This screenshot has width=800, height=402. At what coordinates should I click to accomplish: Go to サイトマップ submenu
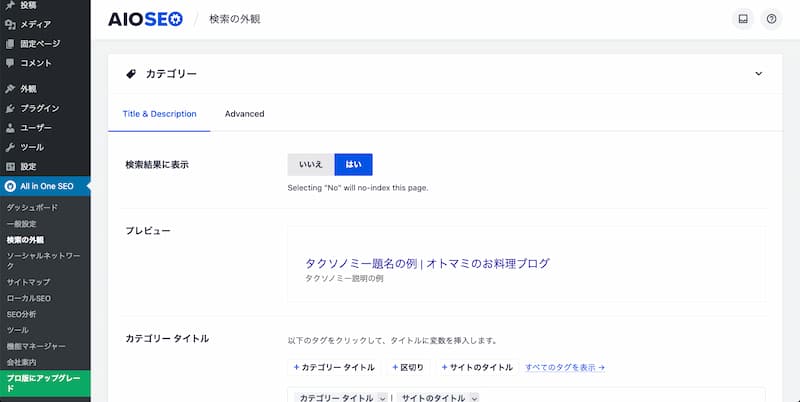(x=28, y=282)
